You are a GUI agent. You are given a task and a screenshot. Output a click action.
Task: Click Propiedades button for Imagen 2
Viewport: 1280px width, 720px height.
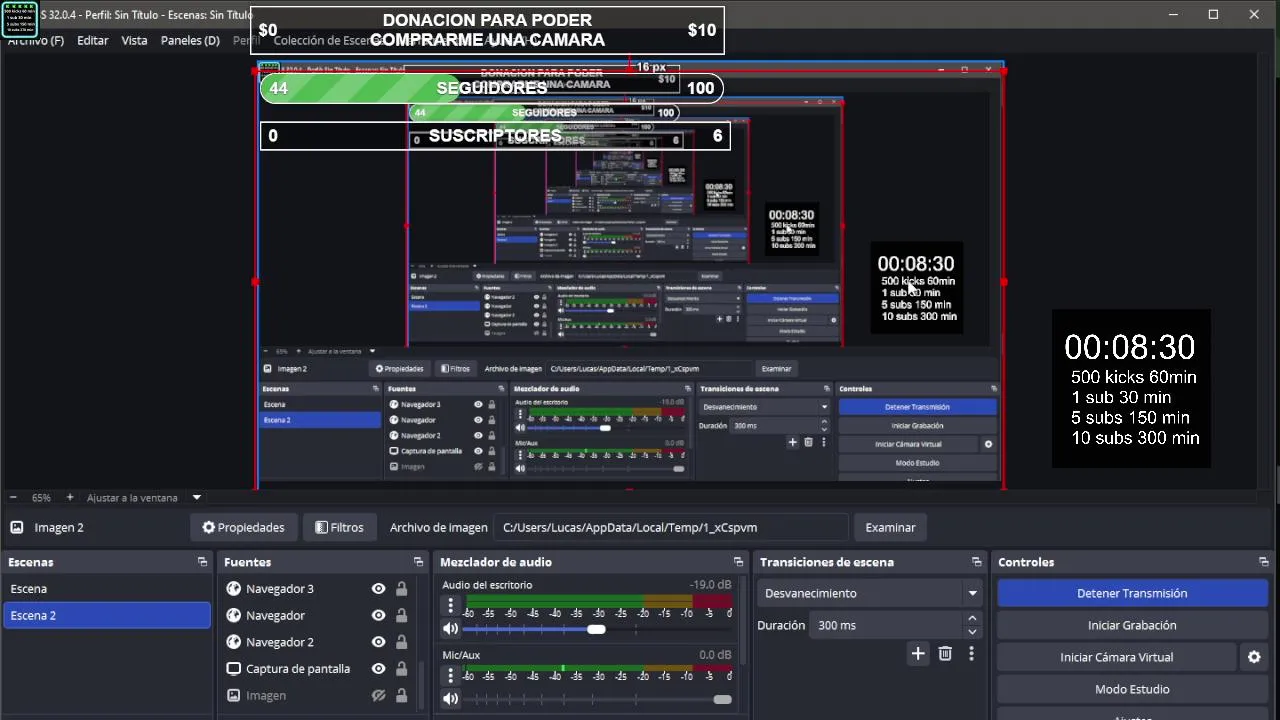point(243,527)
